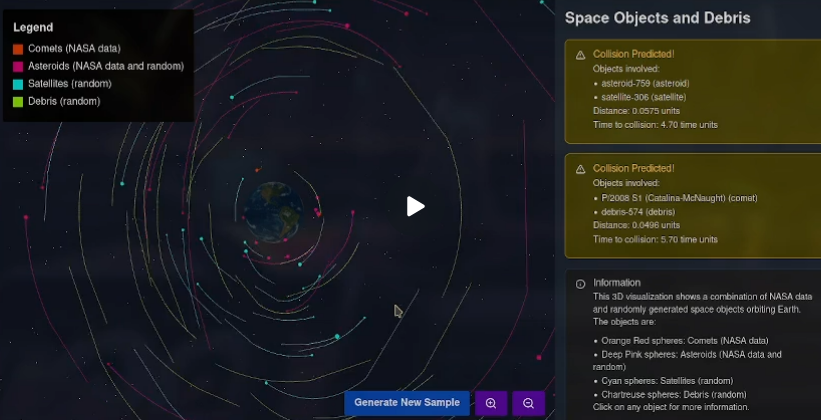Click 'Time to collision: 4.70 time units'
The height and width of the screenshot is (420, 821).
click(655, 125)
